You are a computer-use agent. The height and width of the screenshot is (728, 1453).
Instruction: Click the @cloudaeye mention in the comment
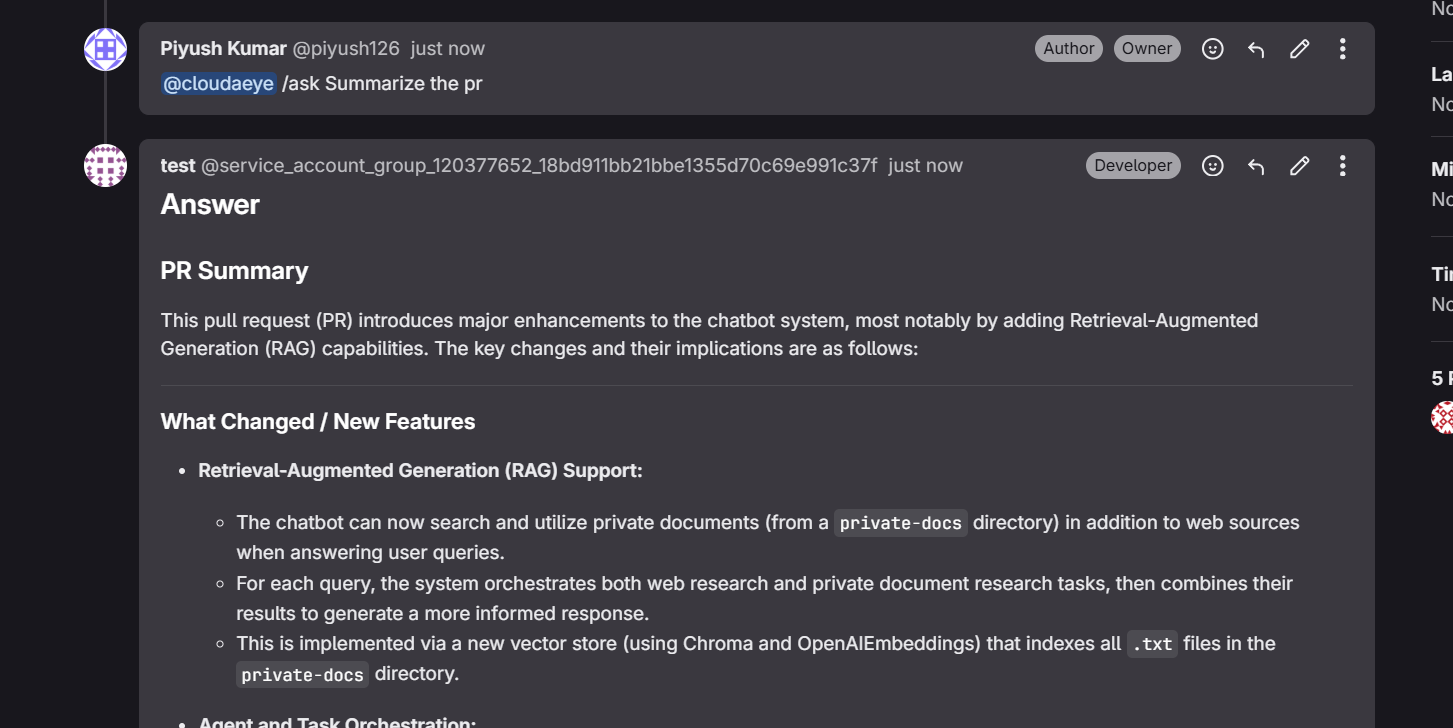point(218,84)
